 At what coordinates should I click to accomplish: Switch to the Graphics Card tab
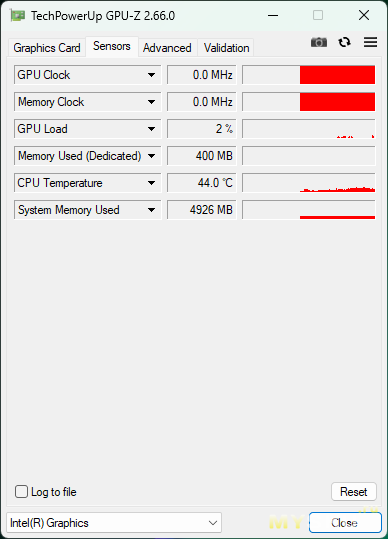(x=47, y=48)
